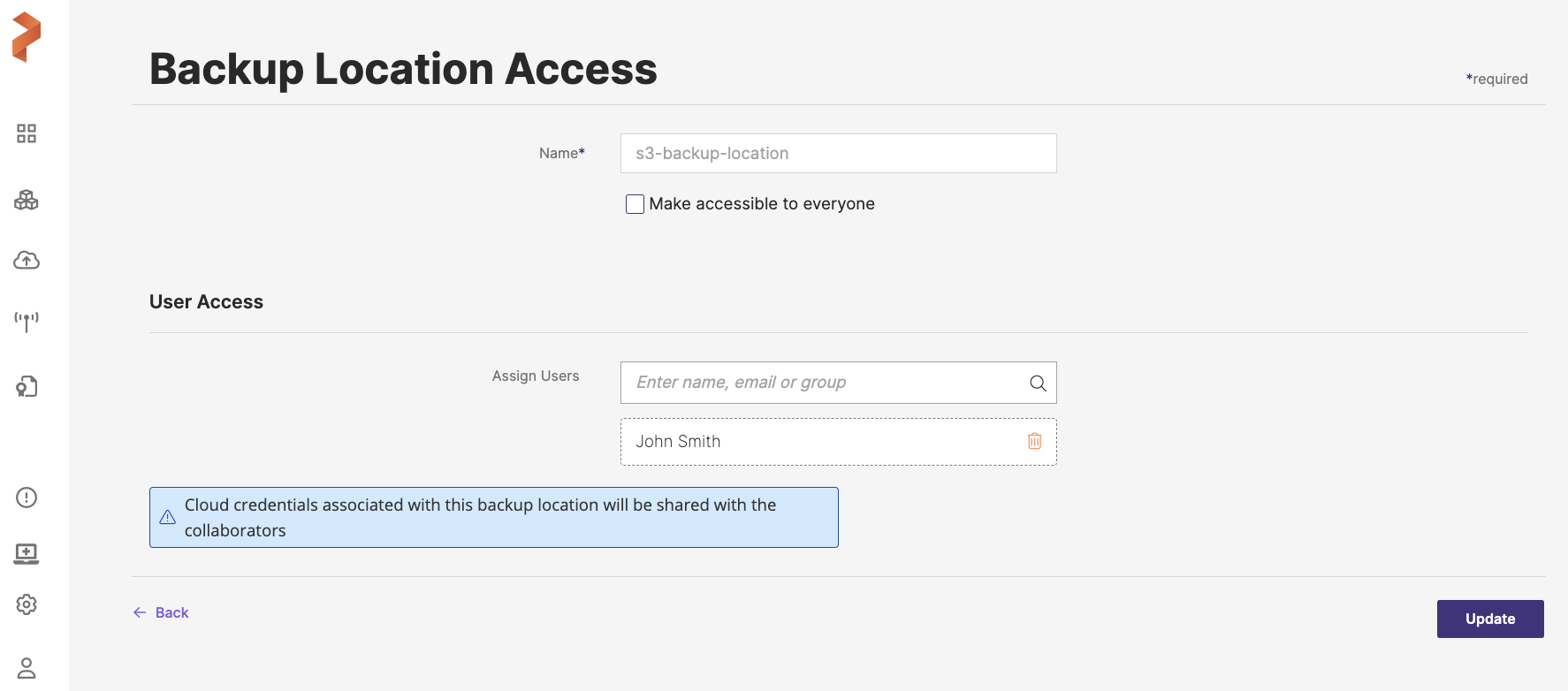Remove John Smith using the trash icon
The height and width of the screenshot is (691, 1568).
click(x=1034, y=441)
